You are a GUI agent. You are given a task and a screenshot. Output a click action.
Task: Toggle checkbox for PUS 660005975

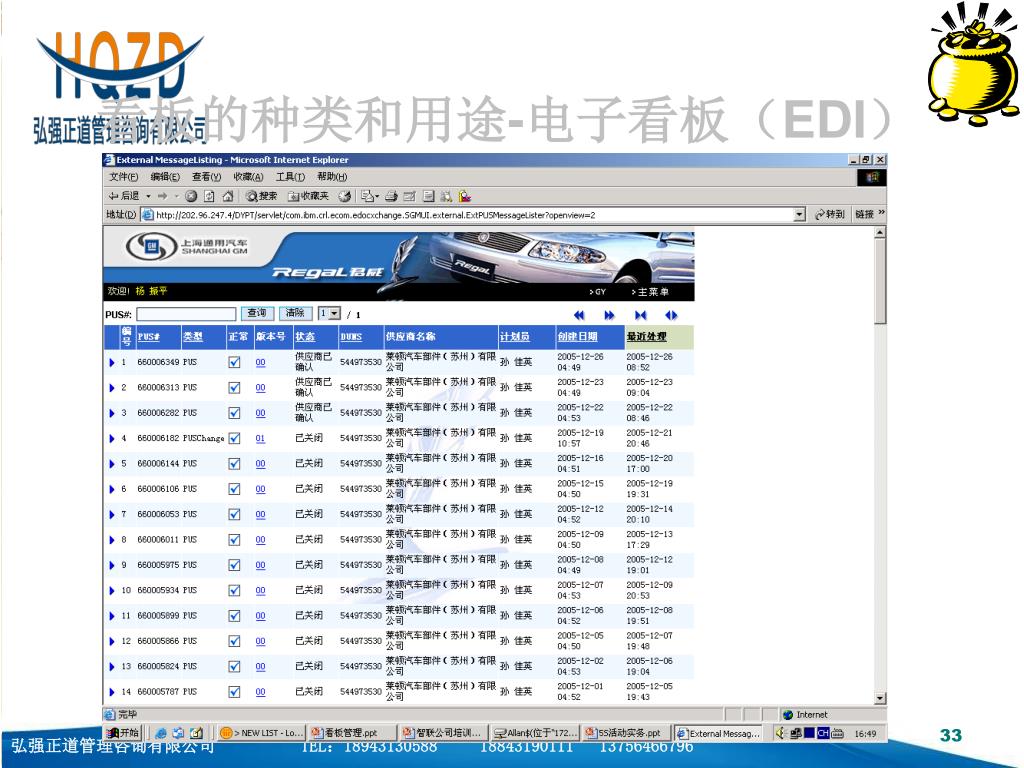click(x=234, y=566)
